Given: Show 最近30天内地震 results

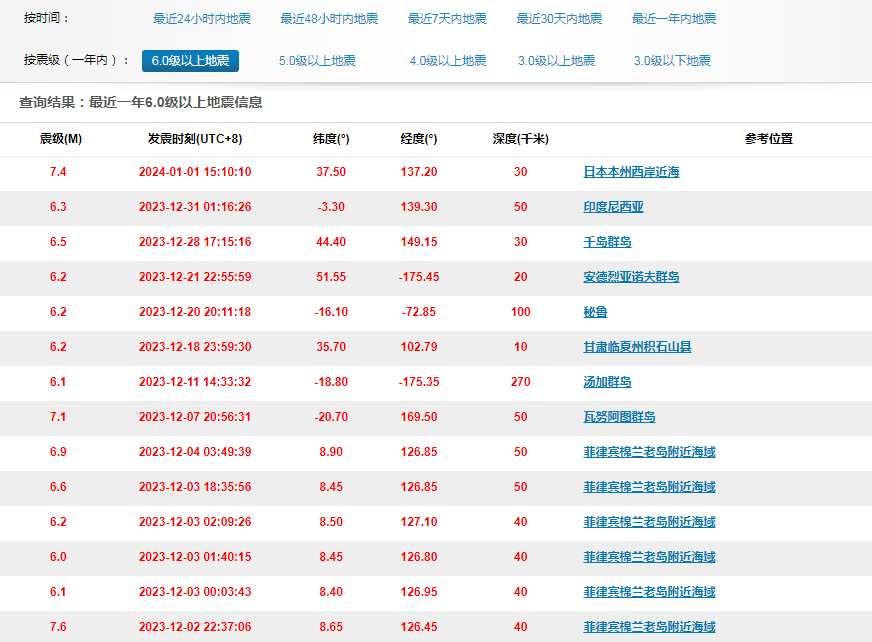Looking at the screenshot, I should pos(559,19).
